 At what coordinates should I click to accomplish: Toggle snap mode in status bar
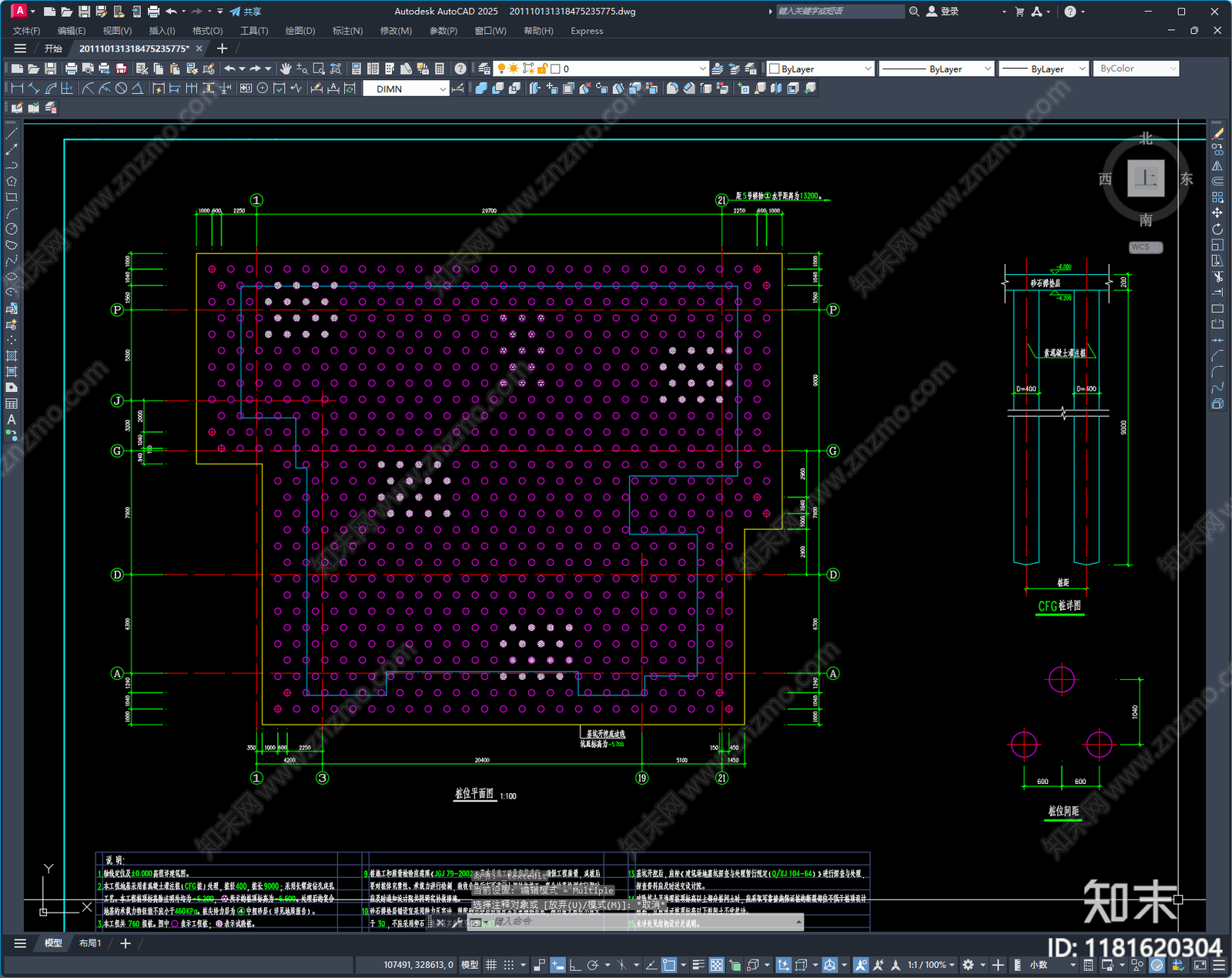509,965
